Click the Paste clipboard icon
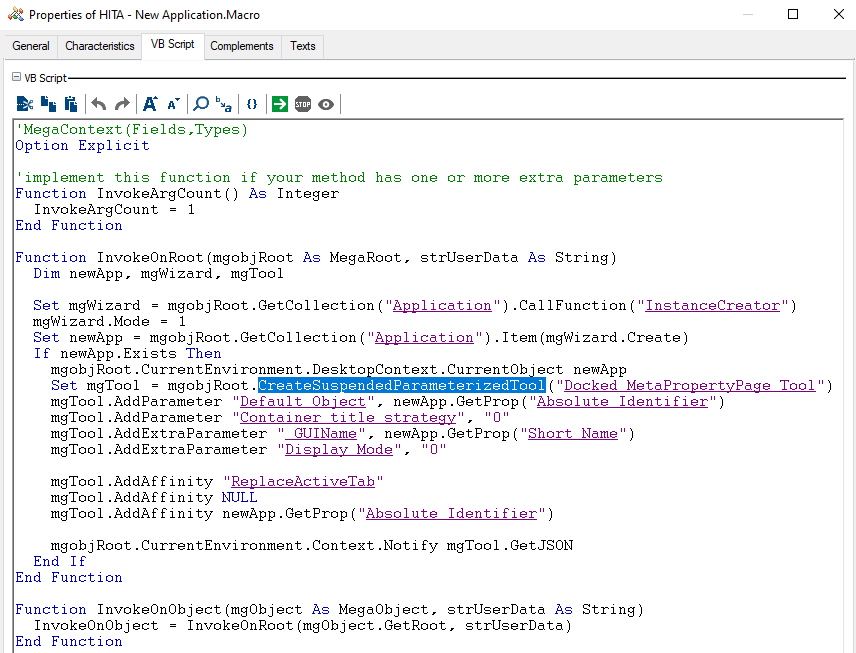Viewport: 856px width, 653px height. pyautogui.click(x=71, y=104)
